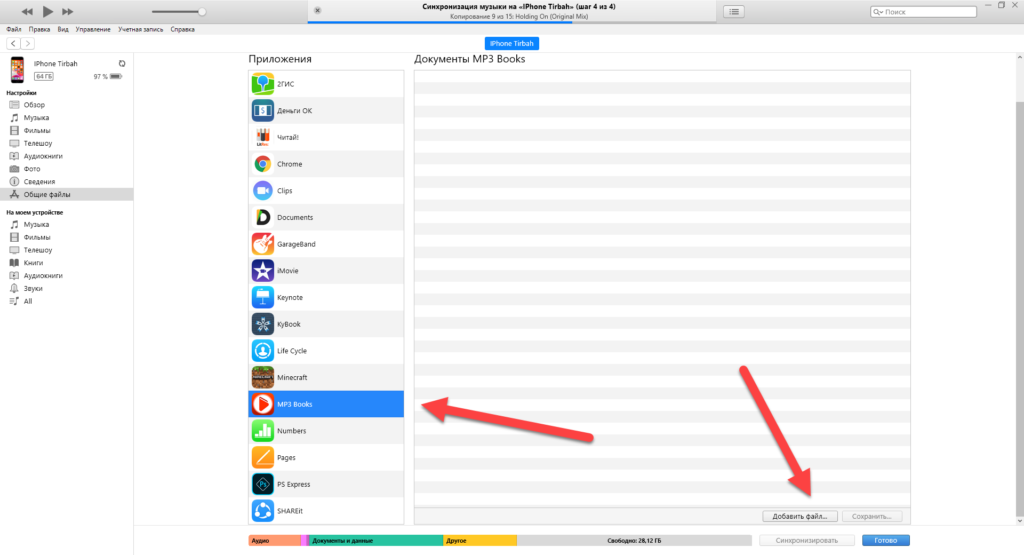Open Общие файлы in the sidebar
The width and height of the screenshot is (1024, 555).
pyautogui.click(x=48, y=194)
